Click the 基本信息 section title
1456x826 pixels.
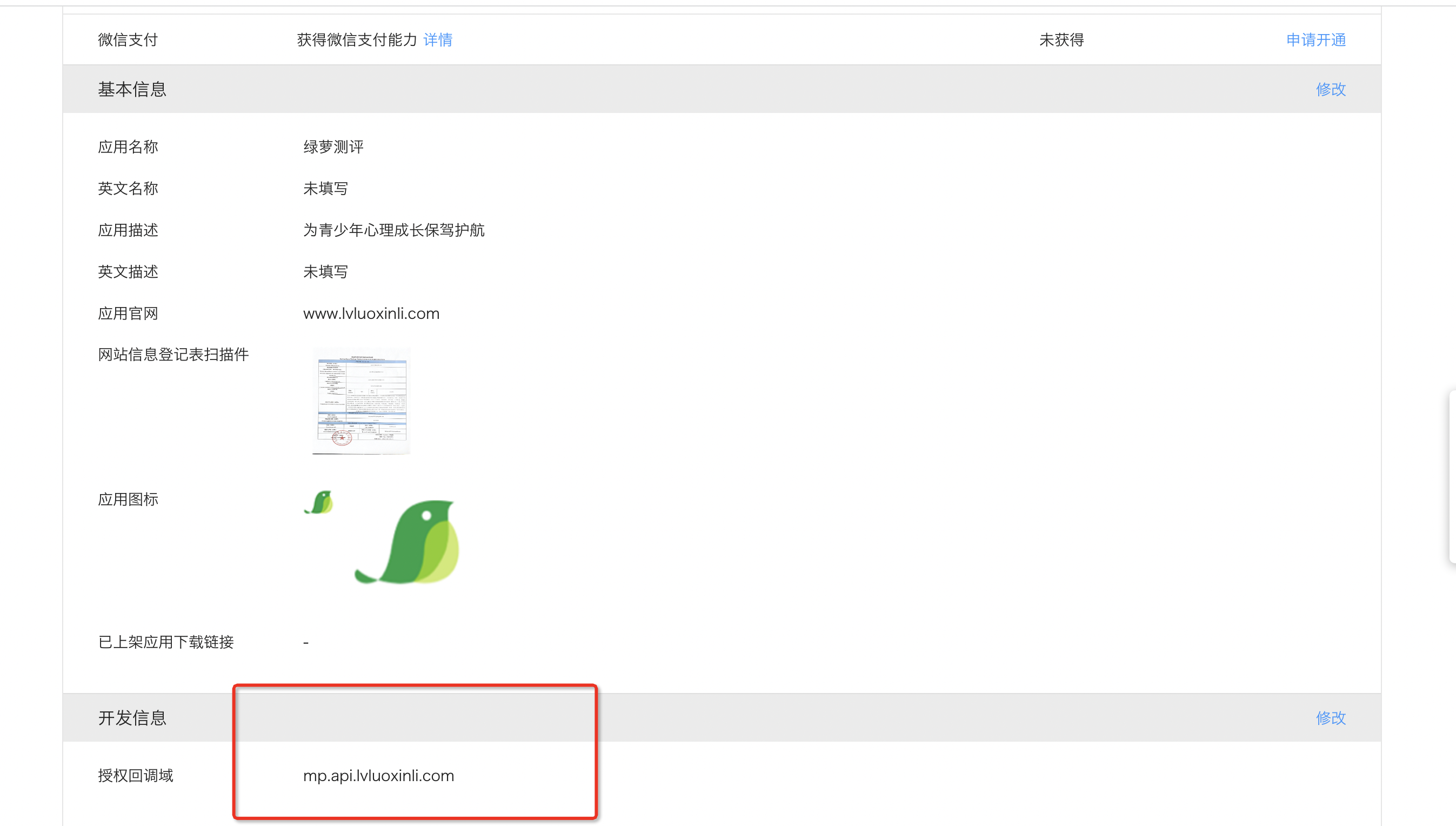pyautogui.click(x=131, y=89)
